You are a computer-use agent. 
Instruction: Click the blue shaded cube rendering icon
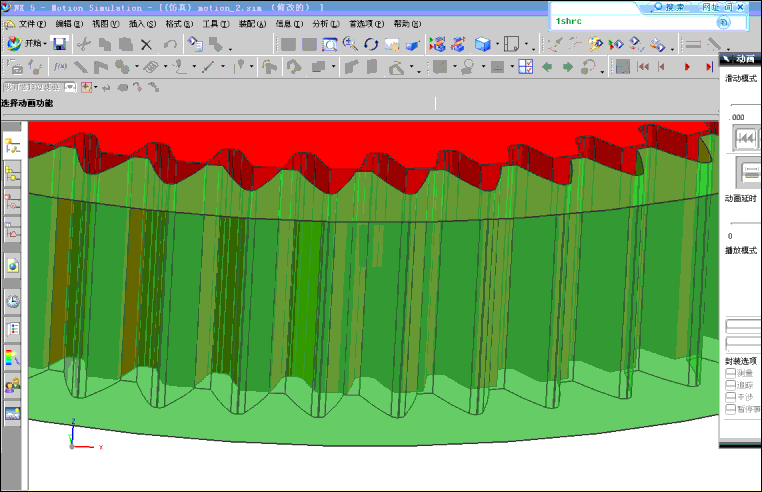(x=483, y=45)
